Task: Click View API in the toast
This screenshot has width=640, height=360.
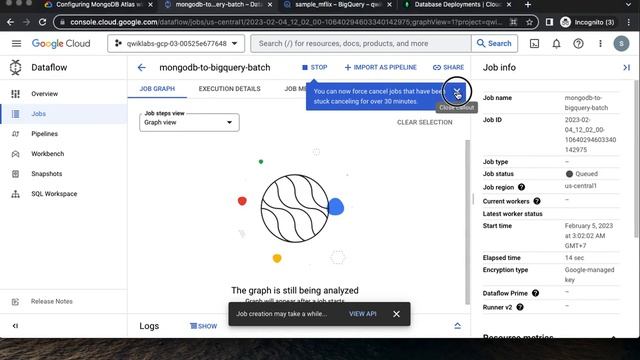Action: point(362,314)
